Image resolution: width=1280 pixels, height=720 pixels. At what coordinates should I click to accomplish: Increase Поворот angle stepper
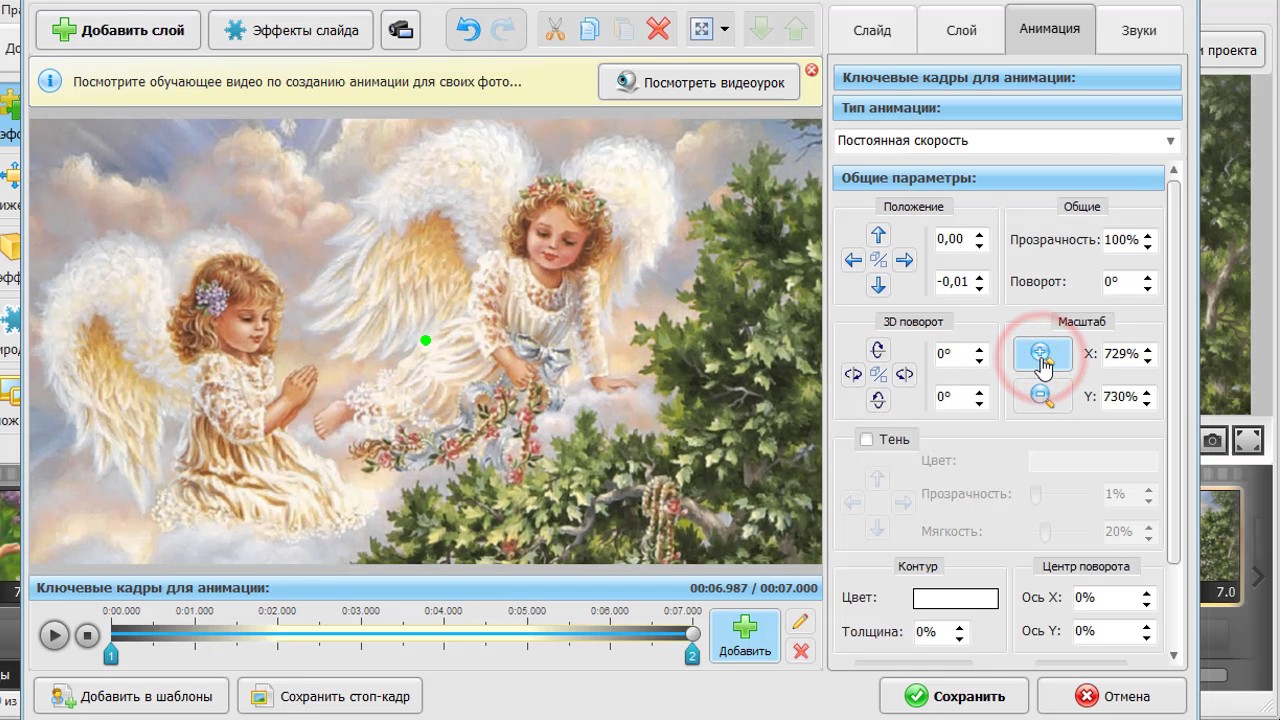[1147, 277]
